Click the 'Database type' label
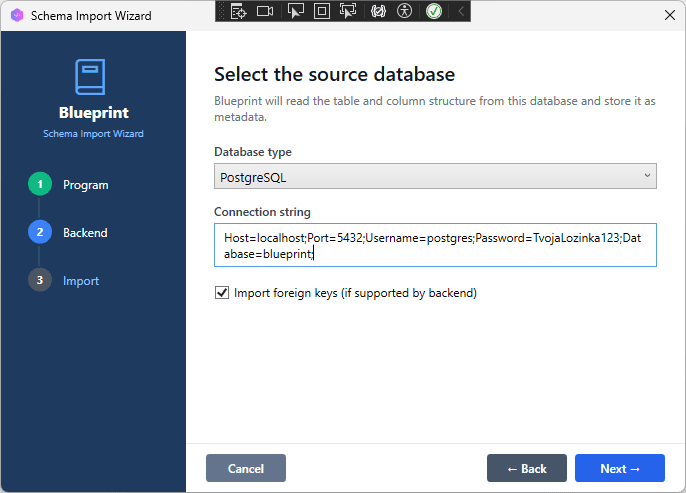This screenshot has height=493, width=686. click(252, 152)
